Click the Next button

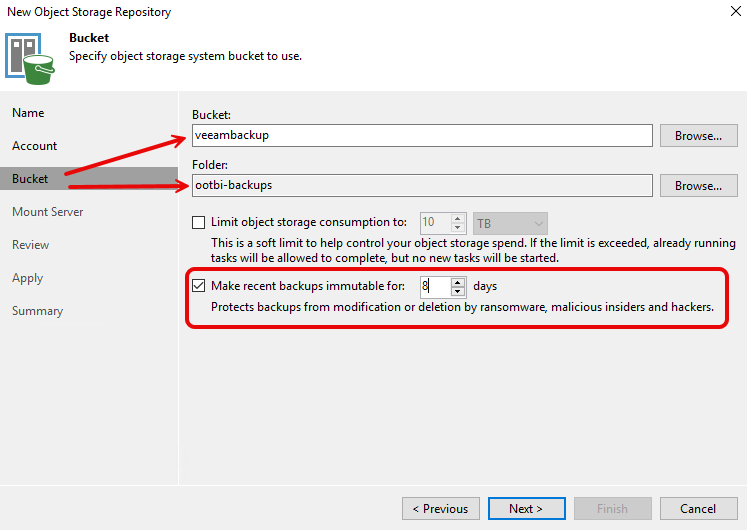pos(525,508)
